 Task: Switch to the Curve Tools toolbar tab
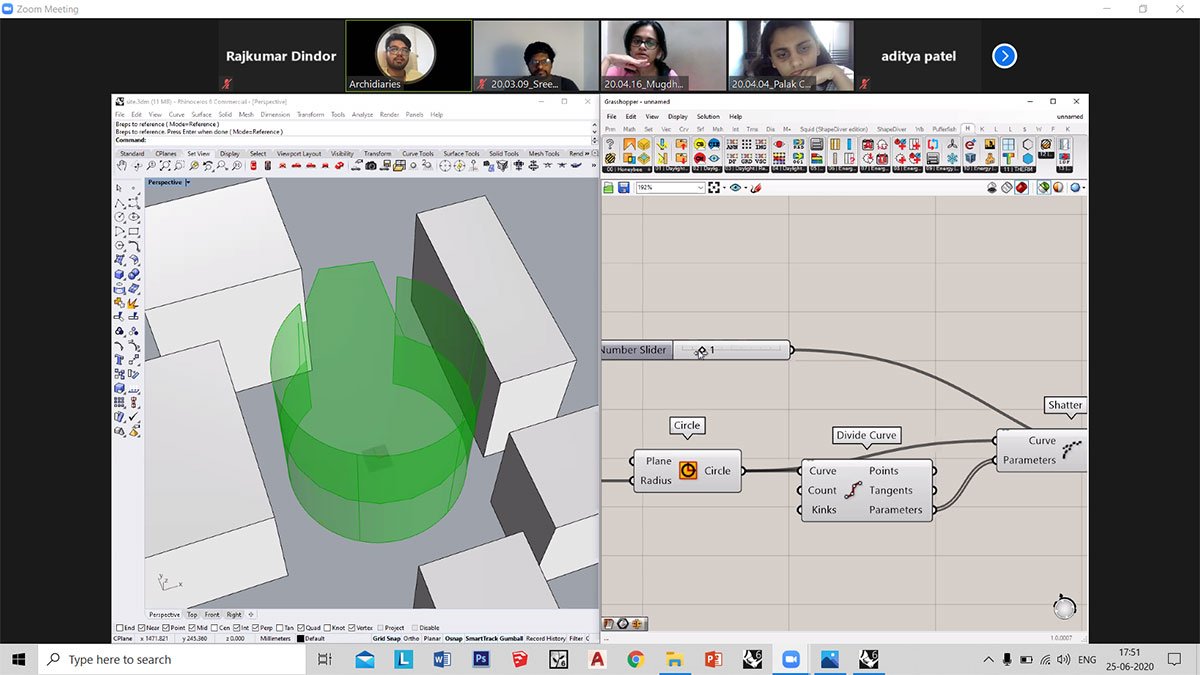pyautogui.click(x=417, y=153)
